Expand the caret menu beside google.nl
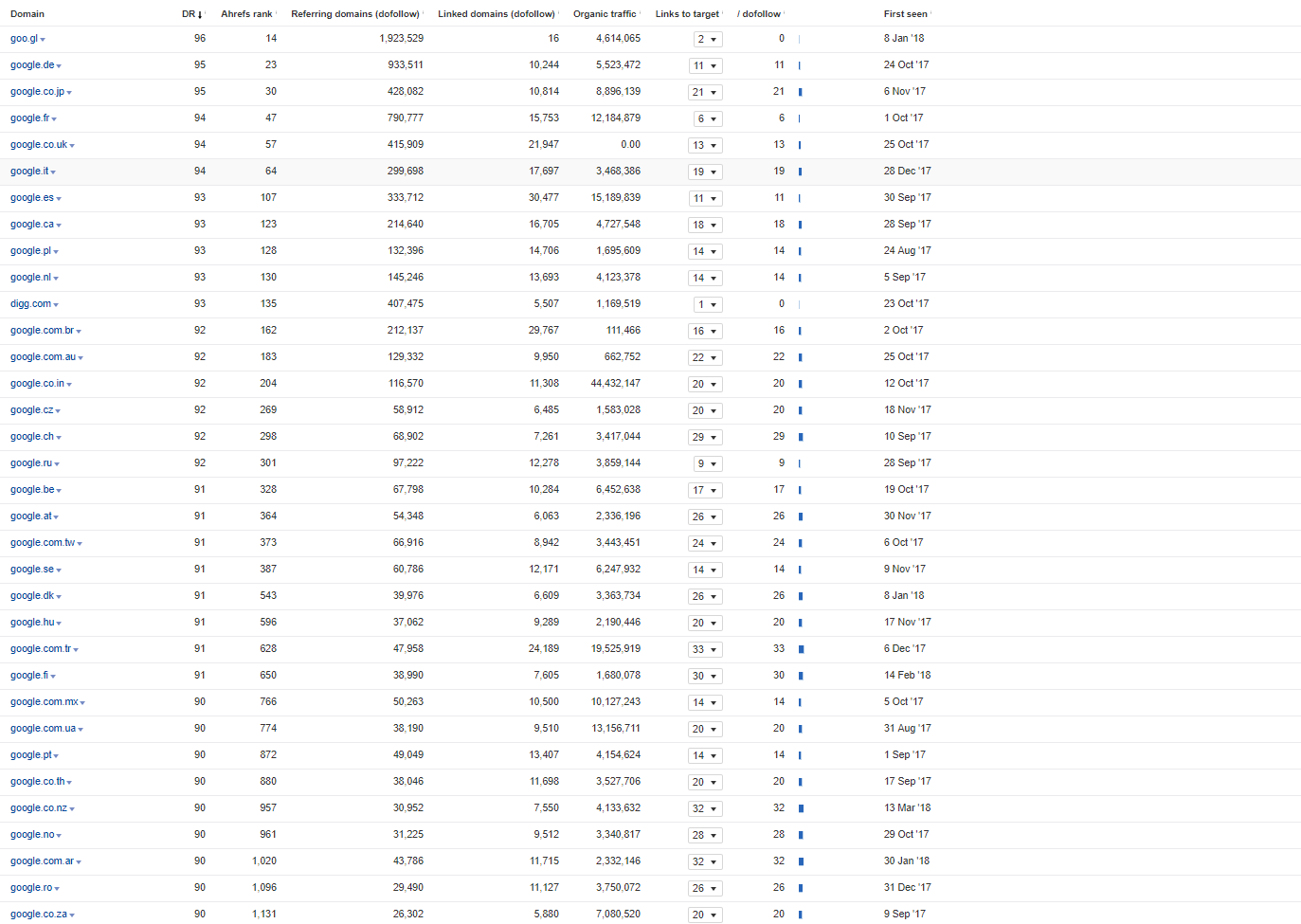Screen dimensions: 1301x924 pyautogui.click(x=56, y=279)
